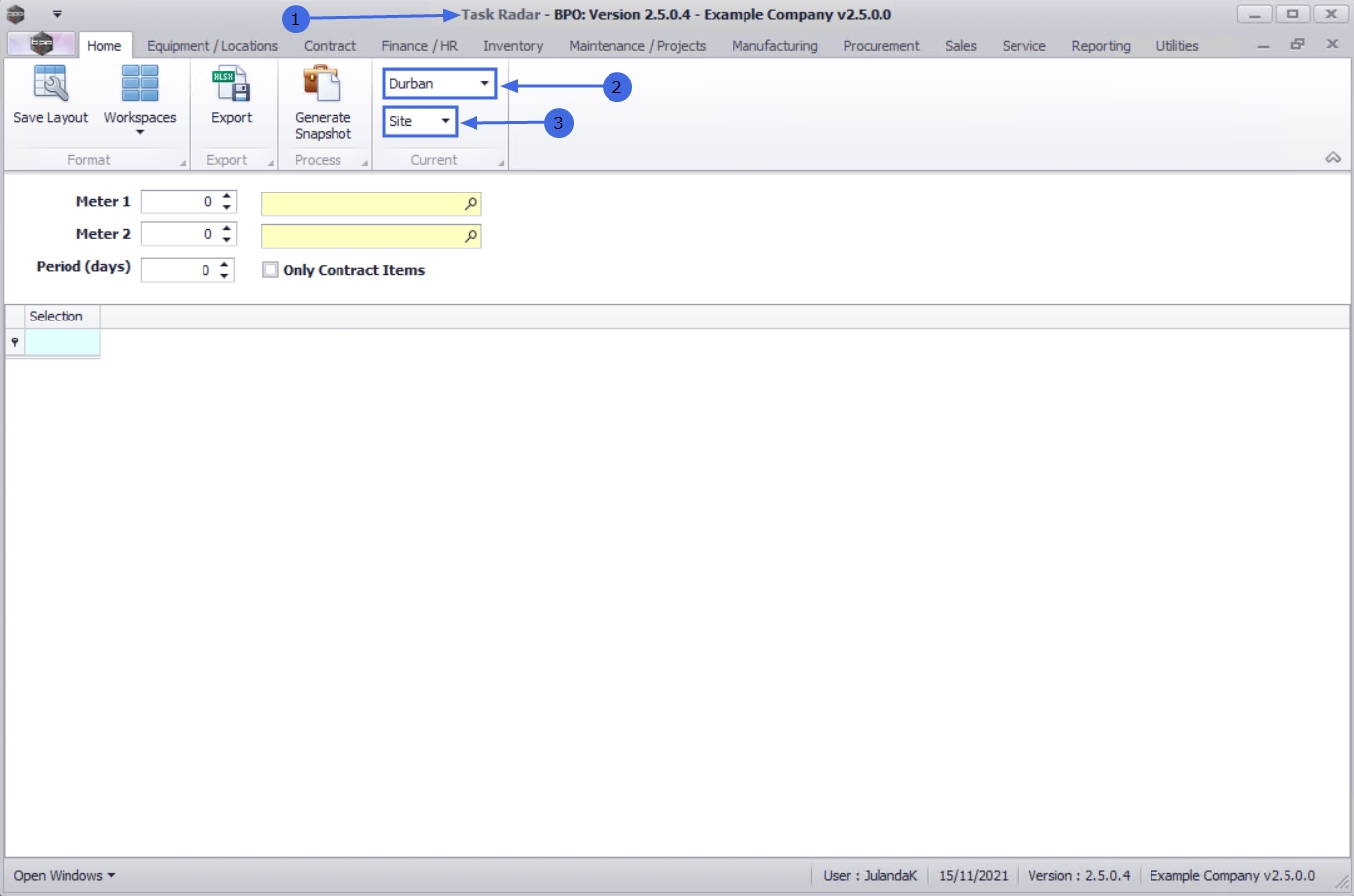
Task: Increase the Meter 1 value with up arrow
Action: [x=227, y=196]
